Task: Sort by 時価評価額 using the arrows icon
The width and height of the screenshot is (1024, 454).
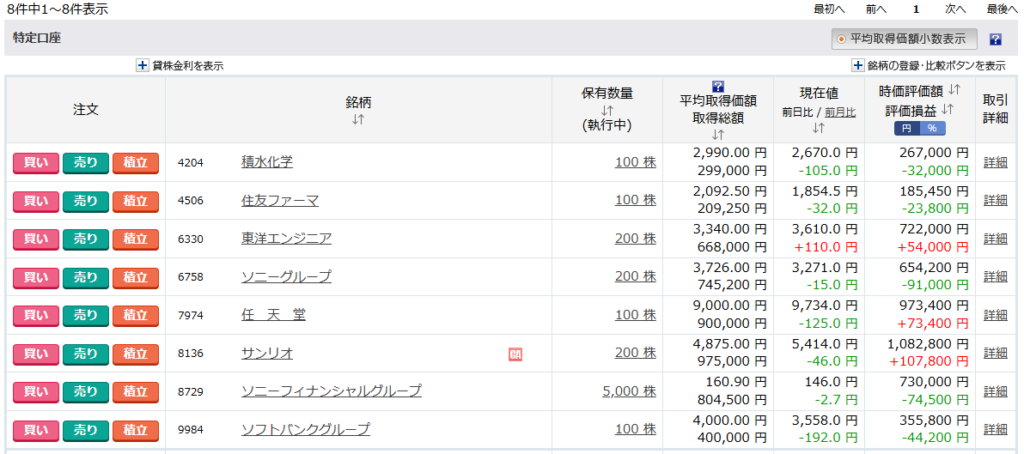Action: tap(954, 91)
